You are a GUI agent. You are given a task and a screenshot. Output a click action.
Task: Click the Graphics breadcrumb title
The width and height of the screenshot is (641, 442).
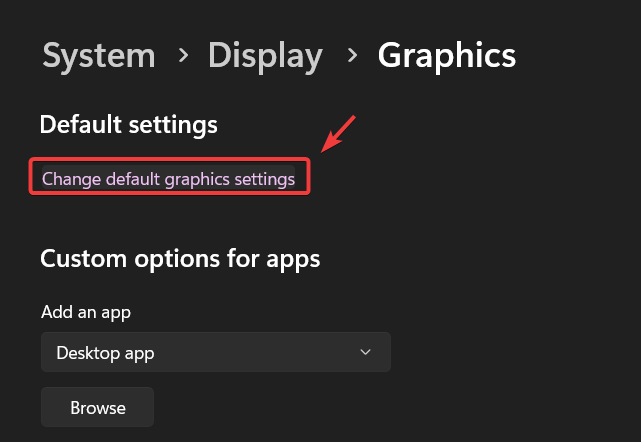click(x=446, y=55)
